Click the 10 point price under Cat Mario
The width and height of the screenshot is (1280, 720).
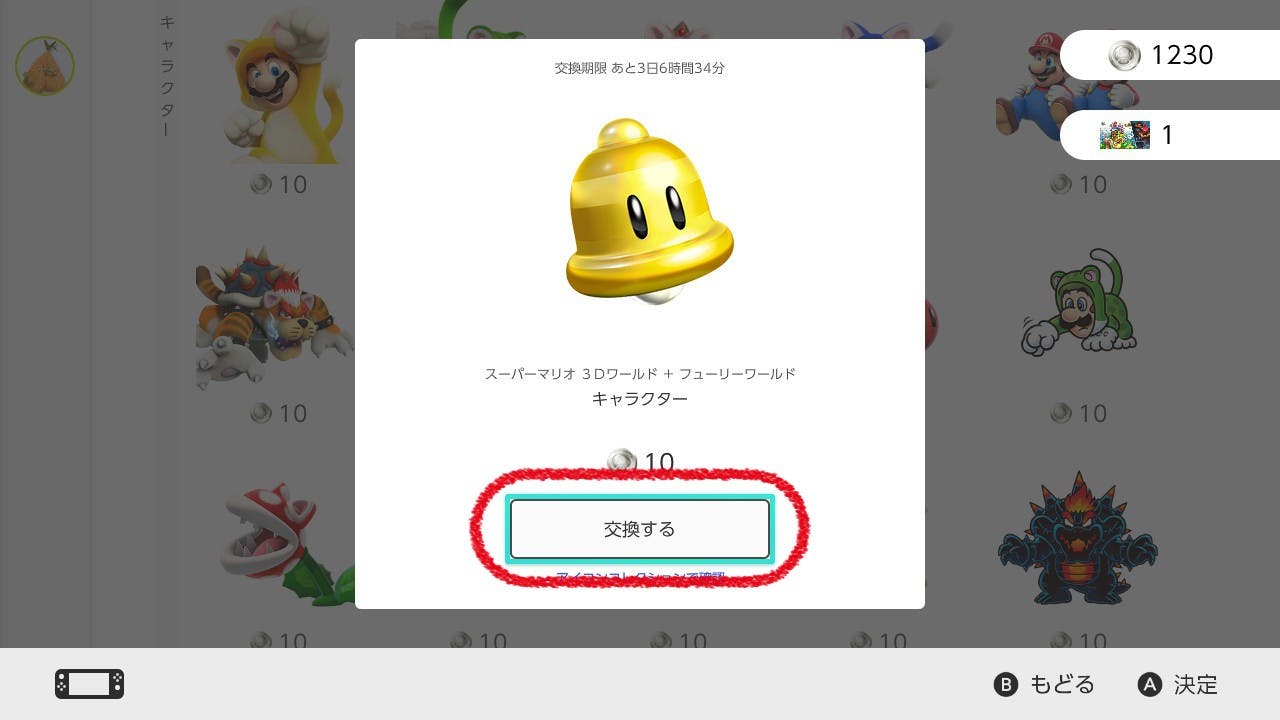pyautogui.click(x=279, y=184)
